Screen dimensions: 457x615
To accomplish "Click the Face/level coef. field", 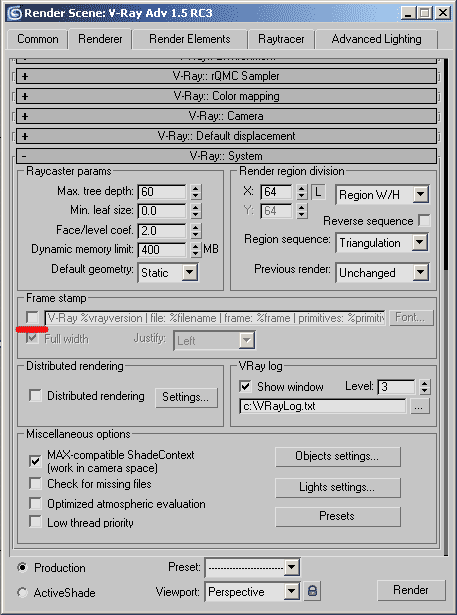I will (x=162, y=231).
